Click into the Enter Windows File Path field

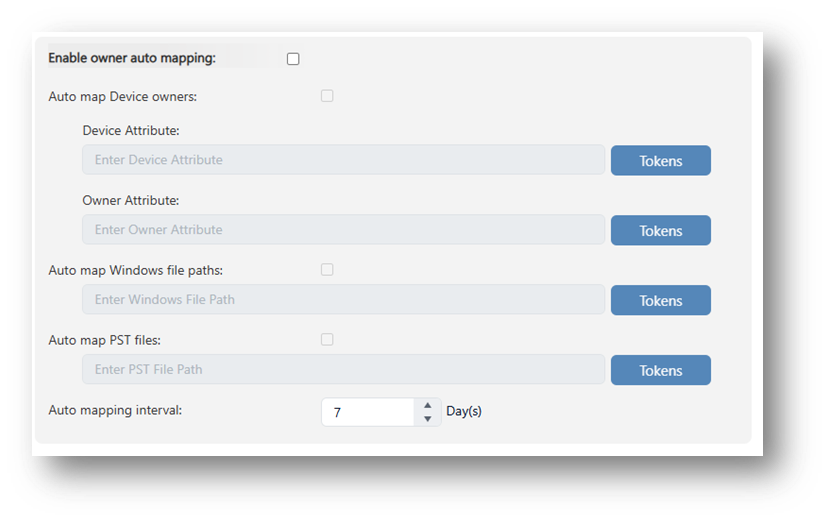point(343,300)
